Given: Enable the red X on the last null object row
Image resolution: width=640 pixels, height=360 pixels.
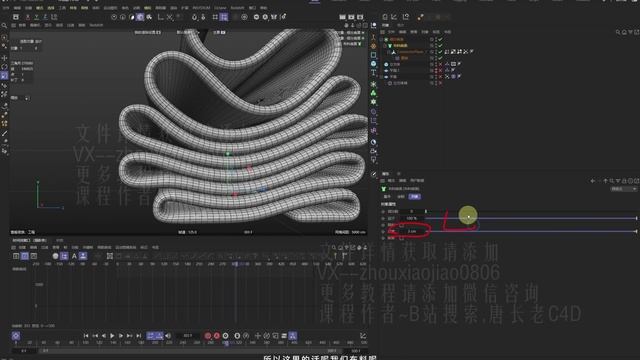Looking at the screenshot, I should 440,83.
